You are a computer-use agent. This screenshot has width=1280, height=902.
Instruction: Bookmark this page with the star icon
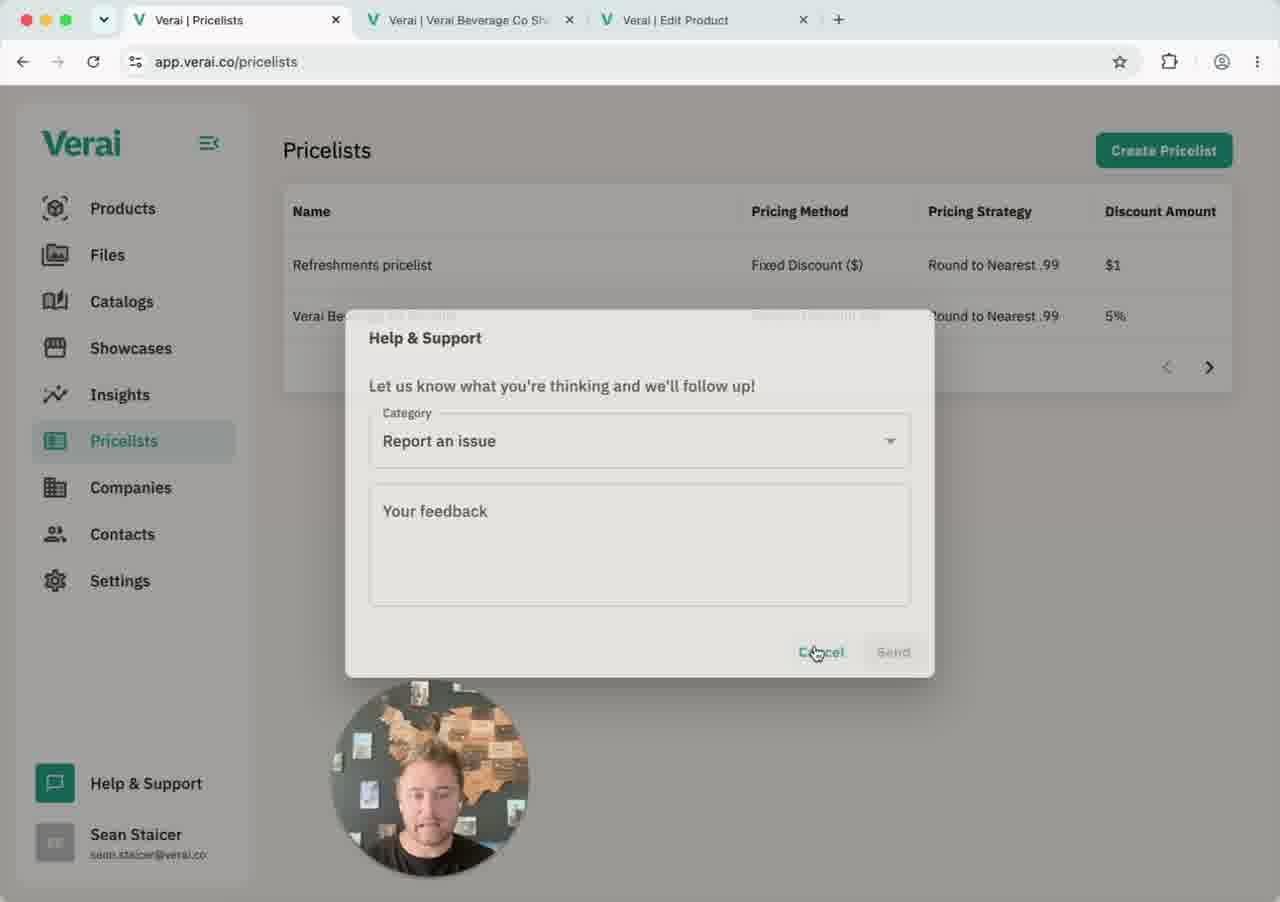[x=1120, y=62]
